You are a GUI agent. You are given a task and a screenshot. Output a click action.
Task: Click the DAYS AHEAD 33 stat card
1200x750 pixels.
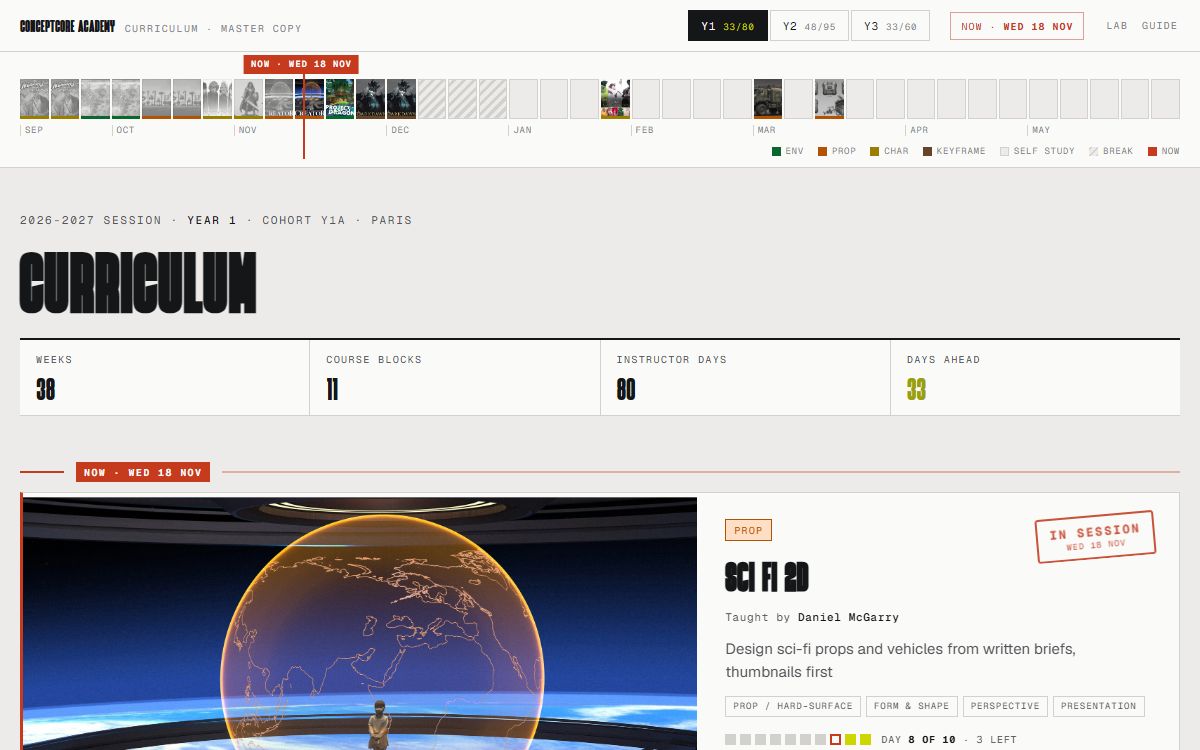tap(1035, 378)
